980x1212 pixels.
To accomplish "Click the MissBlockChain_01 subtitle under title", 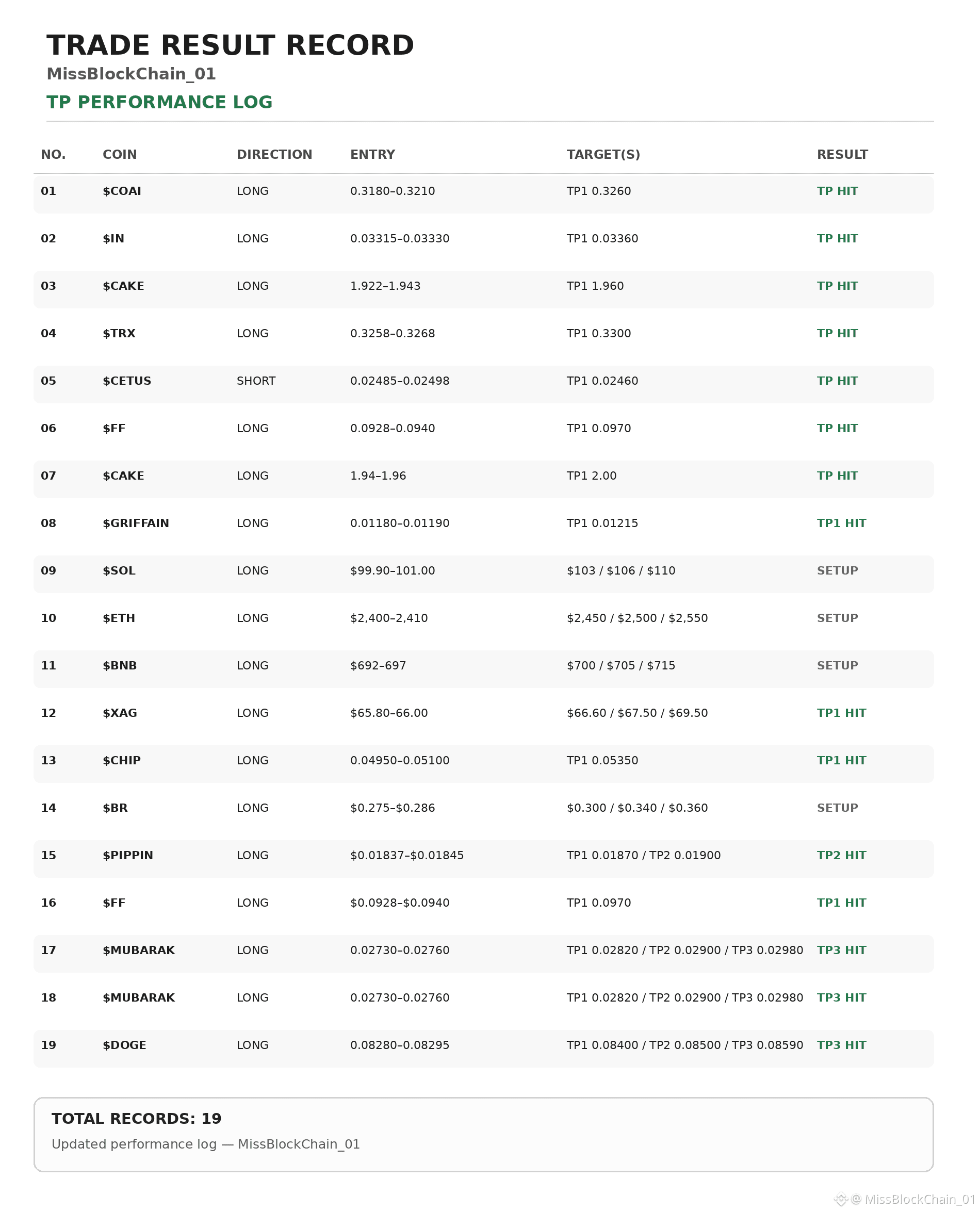I will point(131,74).
